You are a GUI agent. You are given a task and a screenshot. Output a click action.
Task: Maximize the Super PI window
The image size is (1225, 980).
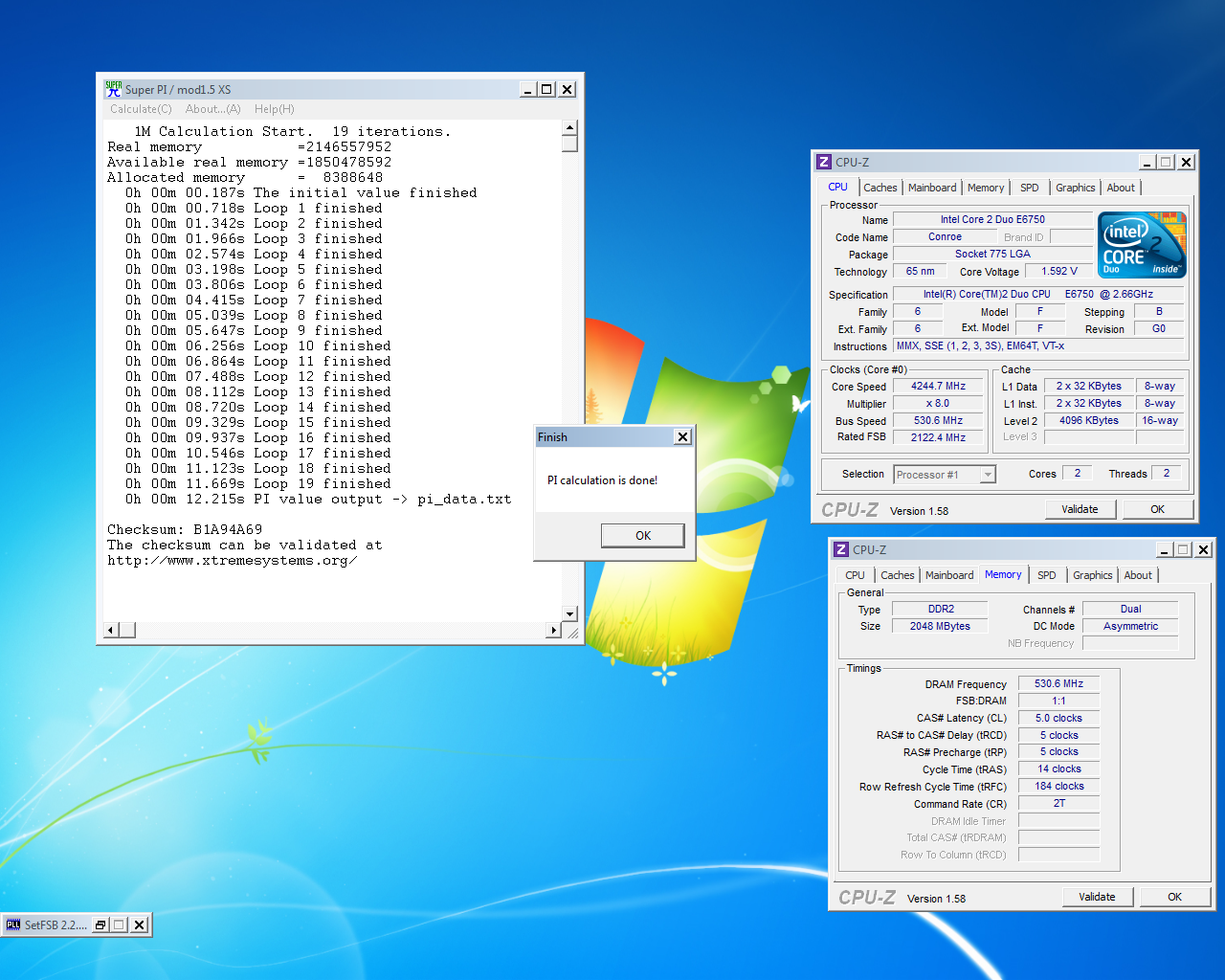coord(546,89)
